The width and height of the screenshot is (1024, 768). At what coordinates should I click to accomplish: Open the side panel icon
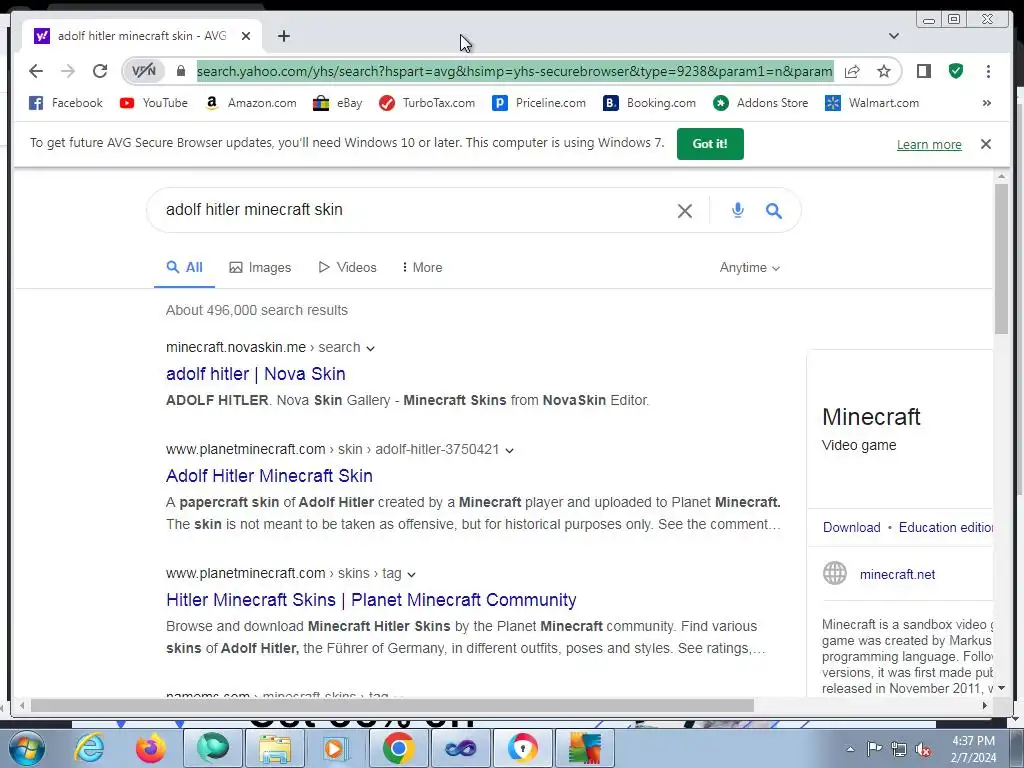pyautogui.click(x=923, y=71)
